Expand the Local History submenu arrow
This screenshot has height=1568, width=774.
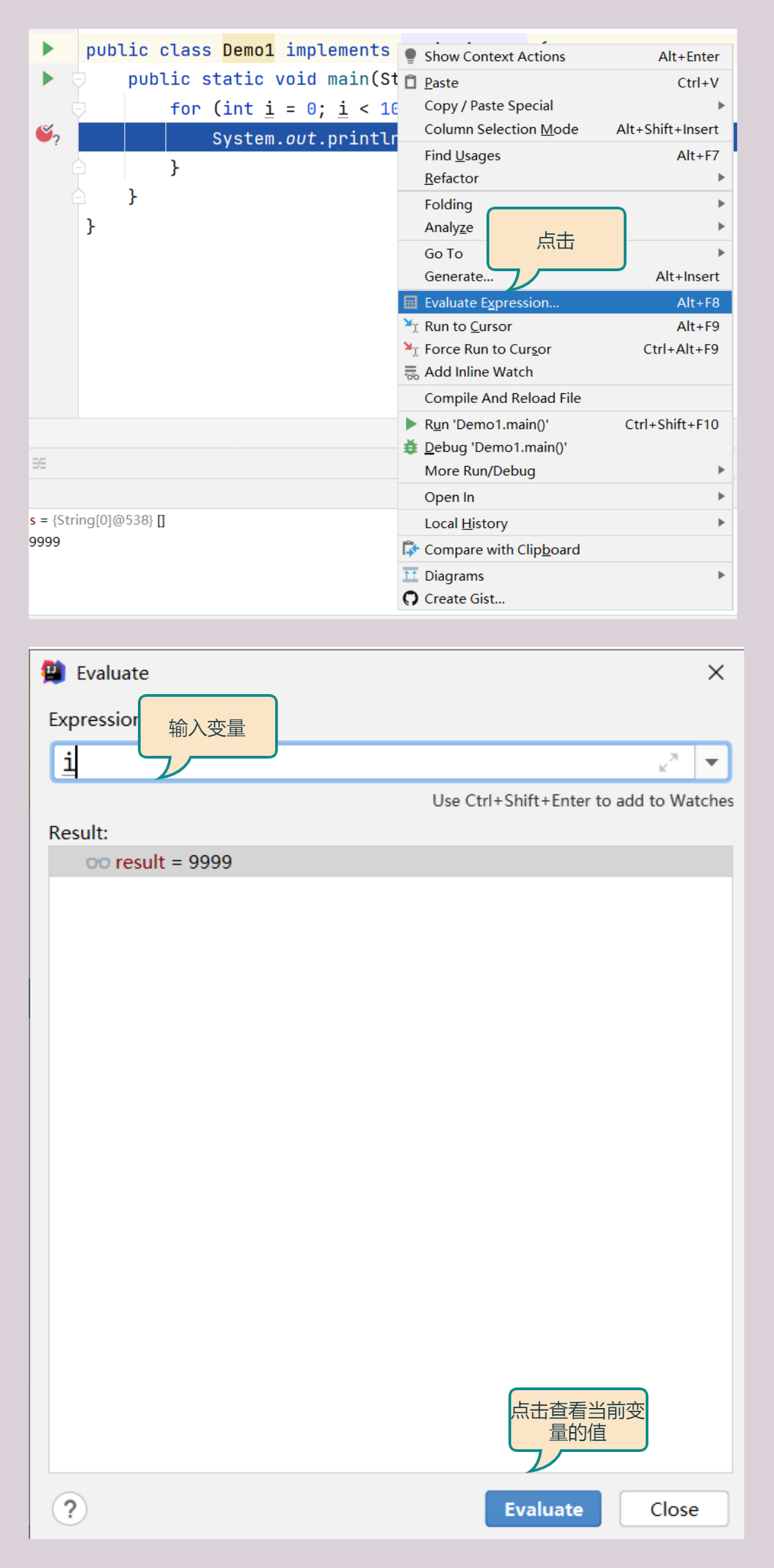click(x=721, y=523)
